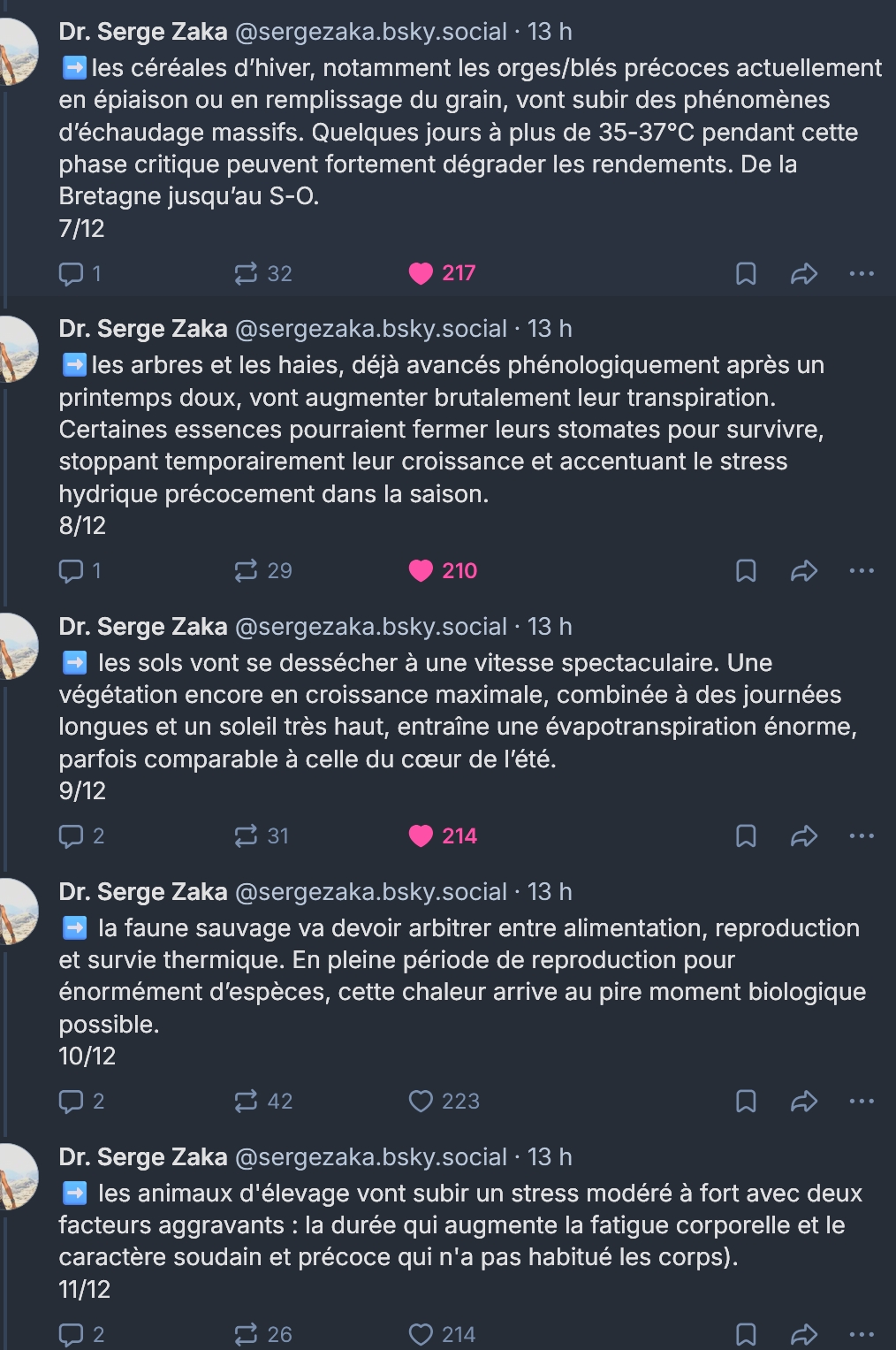The width and height of the screenshot is (896, 1350).
Task: Reply to the 9/12 post about les sols
Action: tap(81, 835)
